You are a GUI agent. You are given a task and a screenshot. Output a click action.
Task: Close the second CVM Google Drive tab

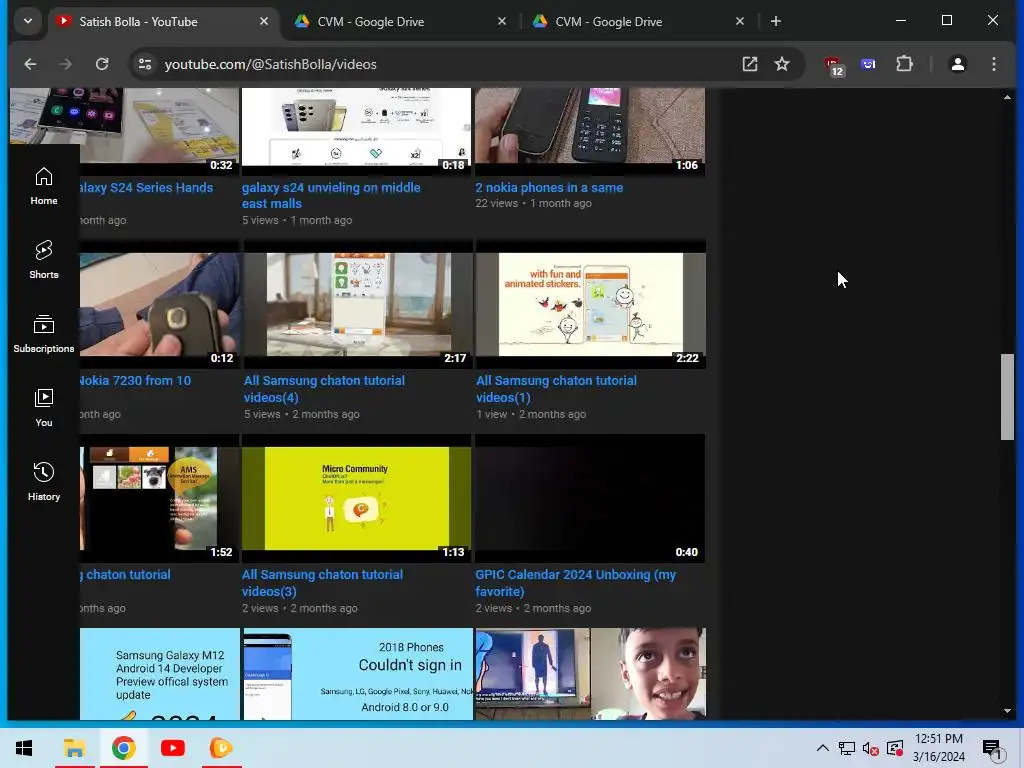tap(739, 22)
